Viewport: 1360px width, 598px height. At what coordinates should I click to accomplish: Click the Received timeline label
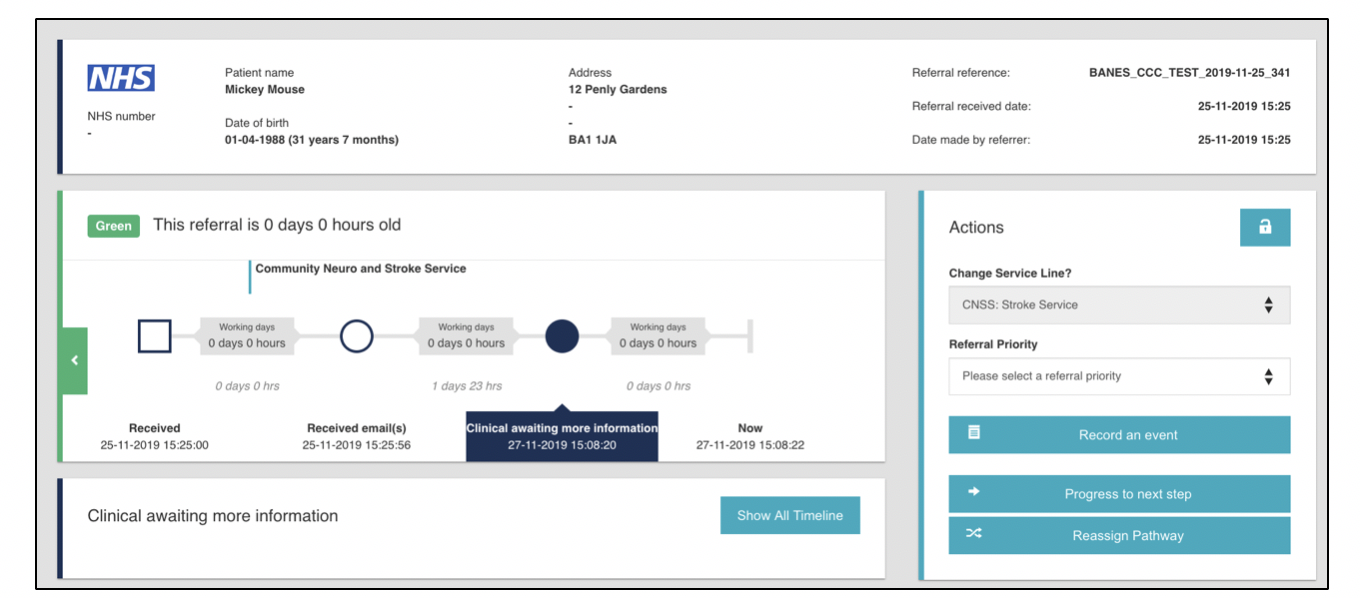155,436
